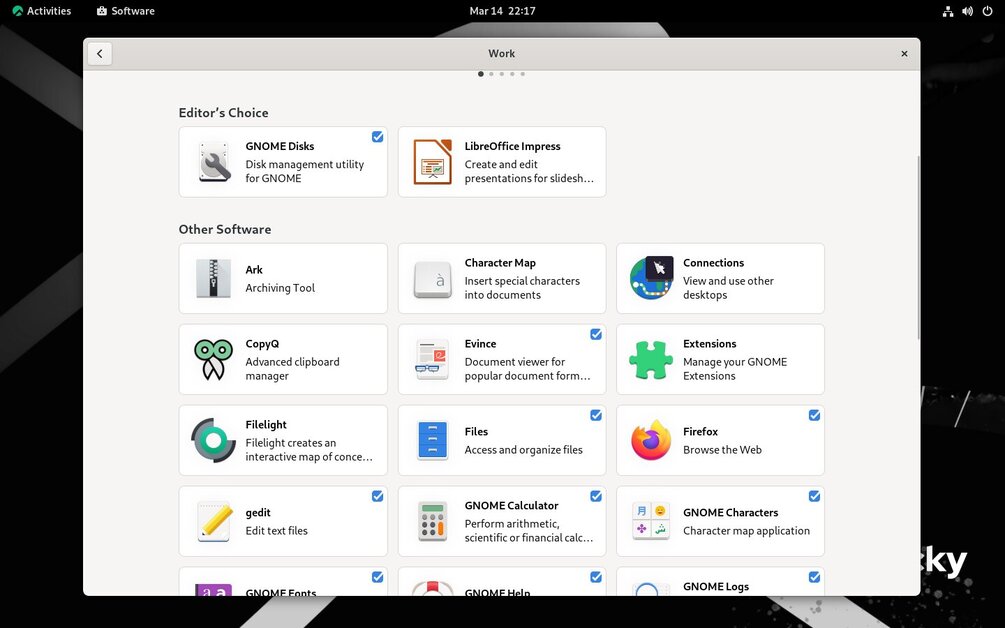1005x628 pixels.
Task: Open the Software app menu in top bar
Action: point(126,11)
